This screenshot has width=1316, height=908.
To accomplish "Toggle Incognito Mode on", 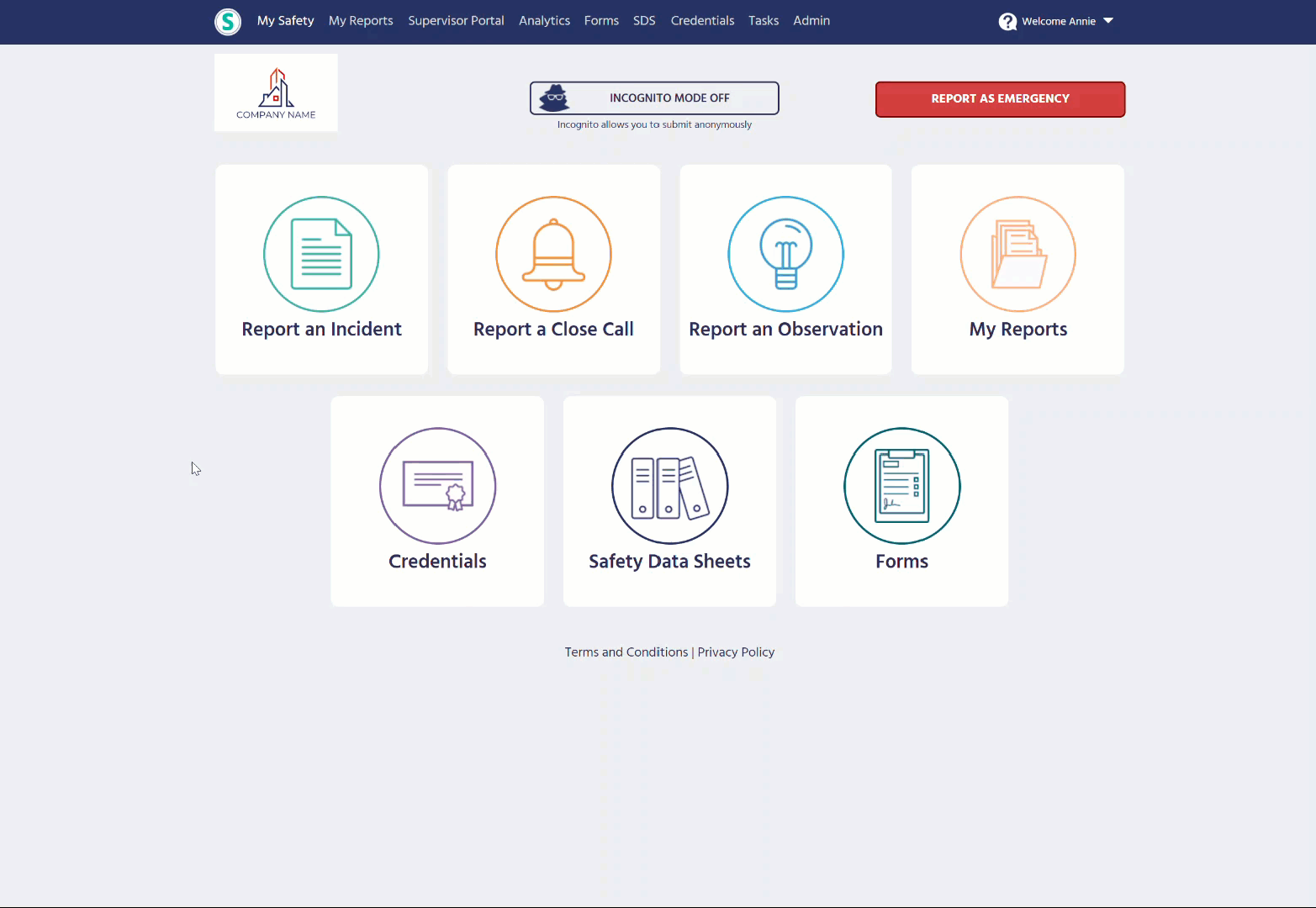I will (x=654, y=98).
